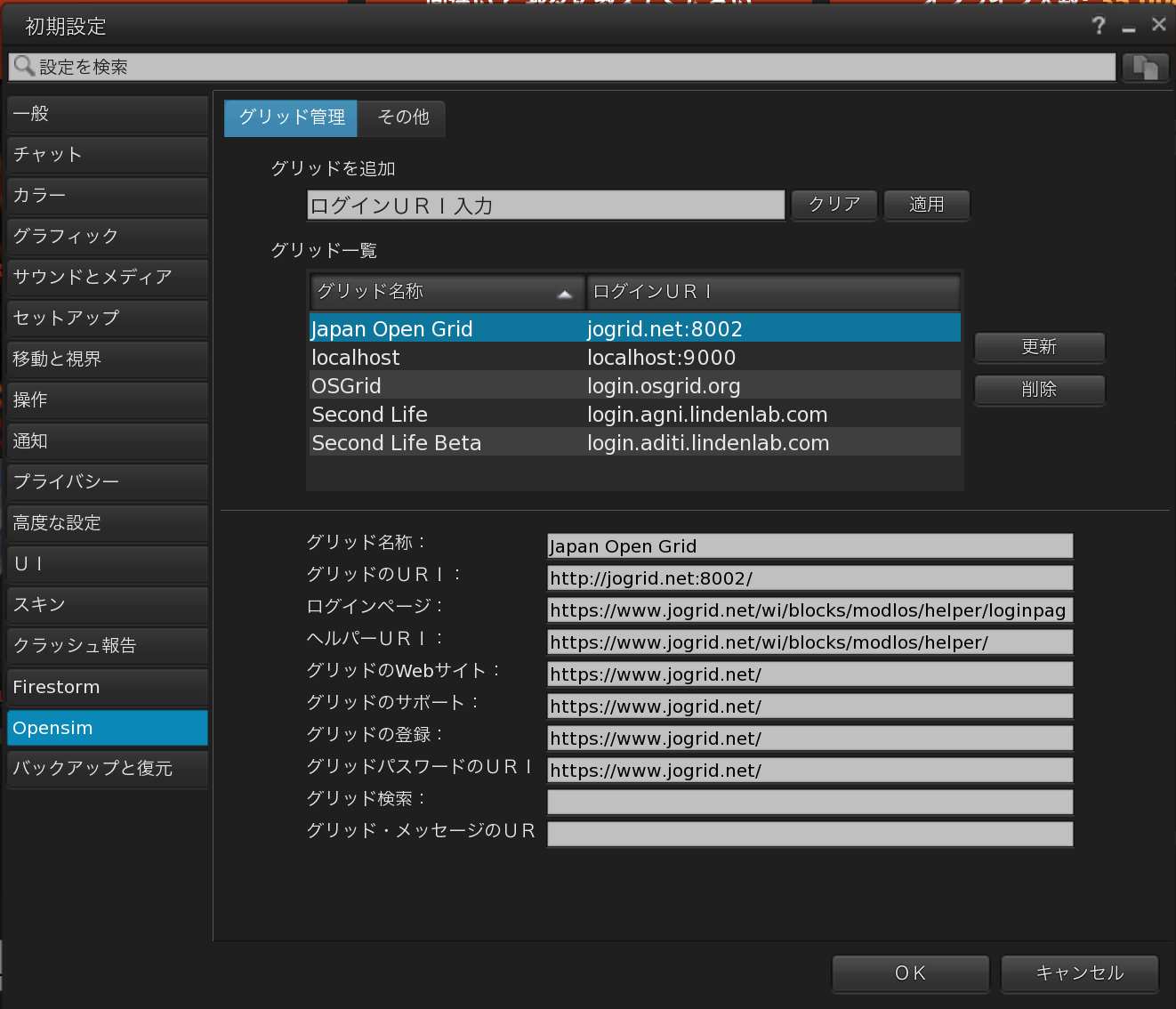Select the OSGrid row
This screenshot has width=1176, height=1009.
(x=635, y=385)
